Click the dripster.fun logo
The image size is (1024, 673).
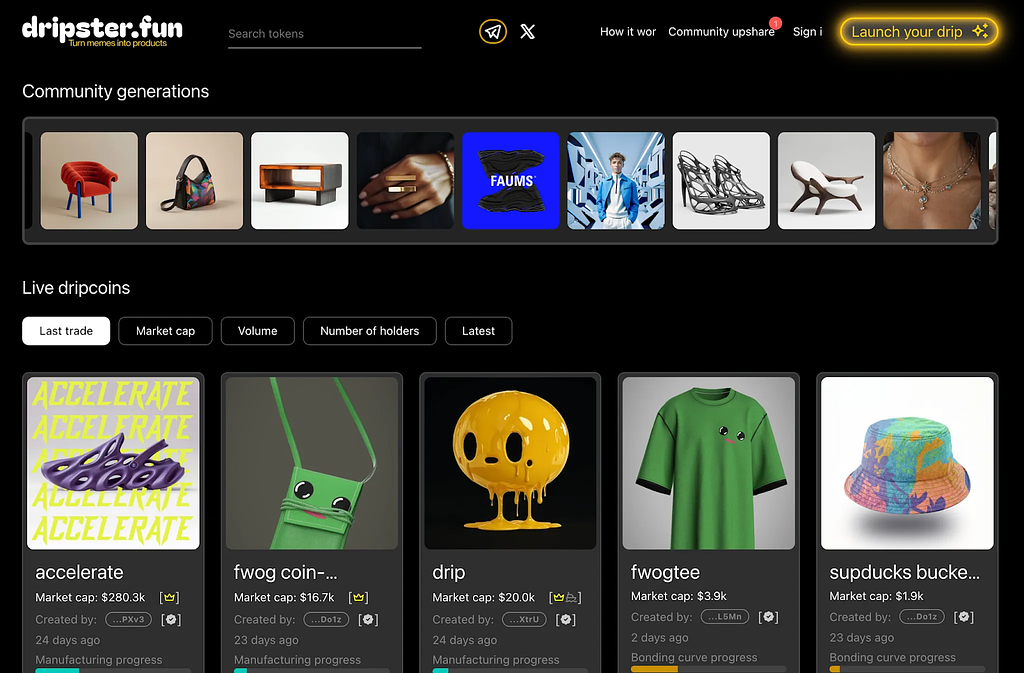[102, 30]
